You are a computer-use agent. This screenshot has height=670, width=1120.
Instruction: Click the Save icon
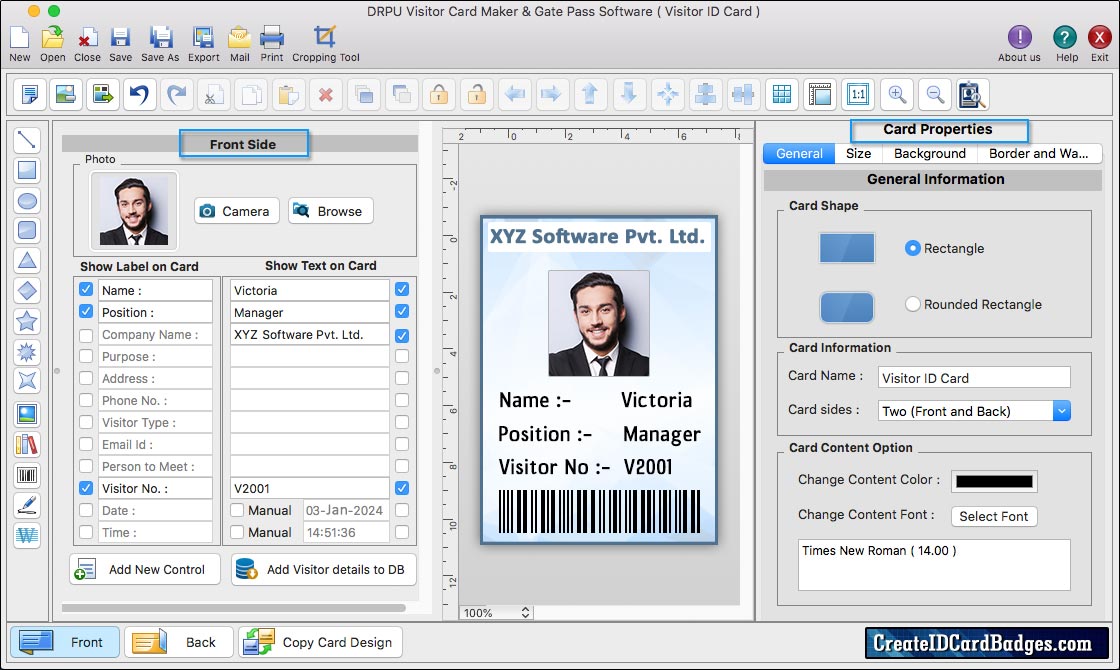[120, 37]
